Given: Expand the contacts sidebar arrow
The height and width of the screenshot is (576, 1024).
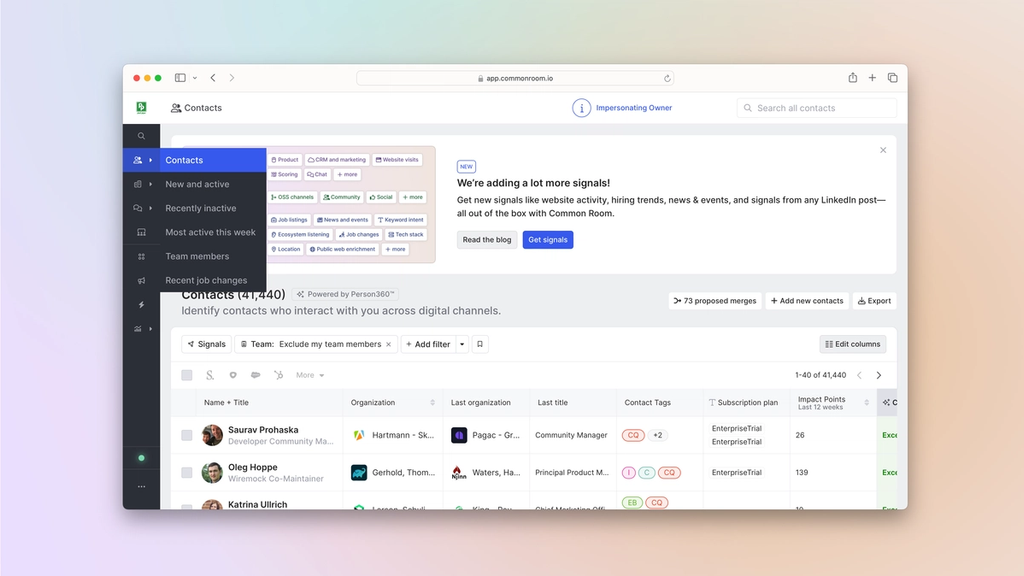Looking at the screenshot, I should point(150,160).
